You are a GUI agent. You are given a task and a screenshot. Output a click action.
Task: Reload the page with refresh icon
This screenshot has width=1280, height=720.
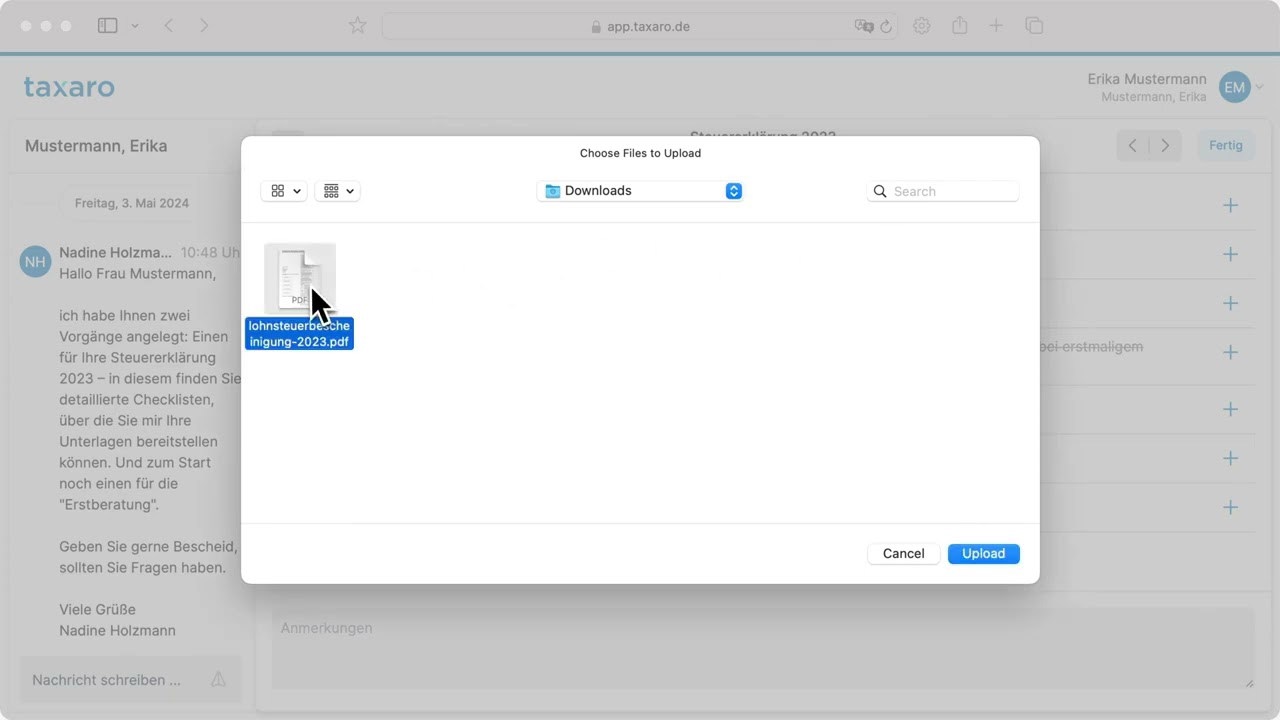pyautogui.click(x=886, y=27)
